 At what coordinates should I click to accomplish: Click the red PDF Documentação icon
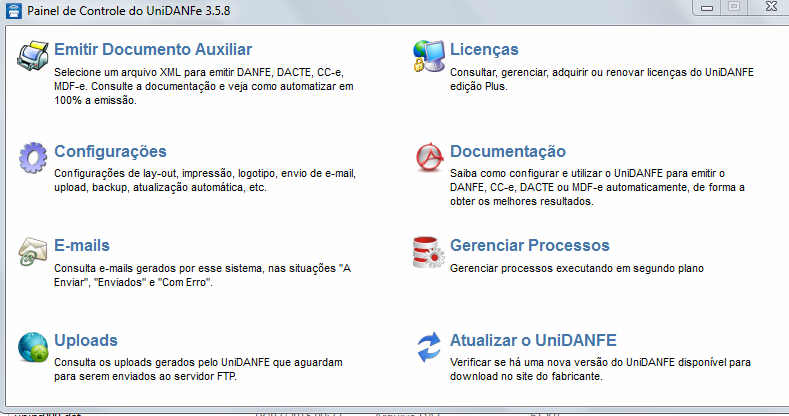429,157
